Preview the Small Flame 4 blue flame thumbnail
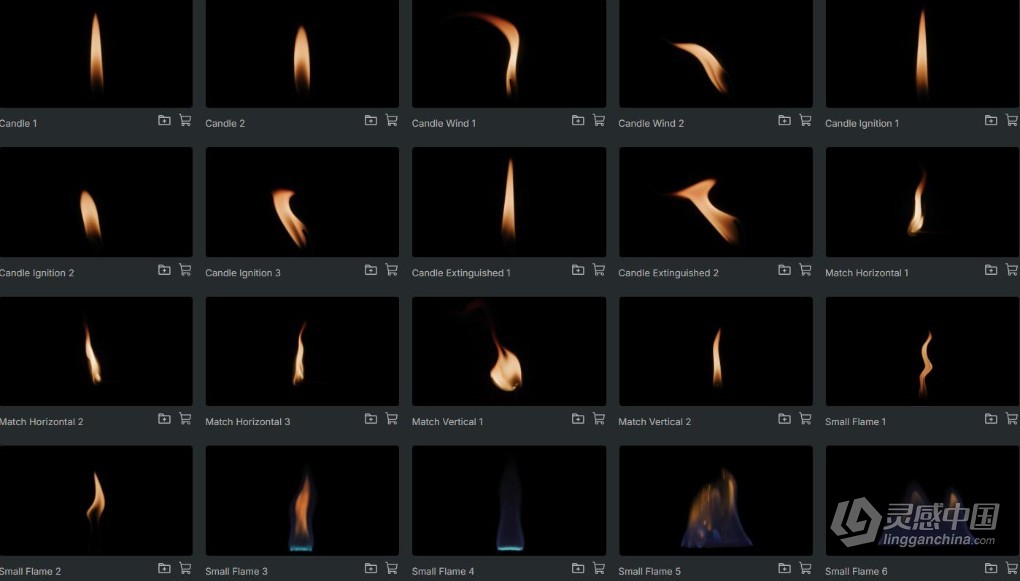The width and height of the screenshot is (1020, 581). 508,500
